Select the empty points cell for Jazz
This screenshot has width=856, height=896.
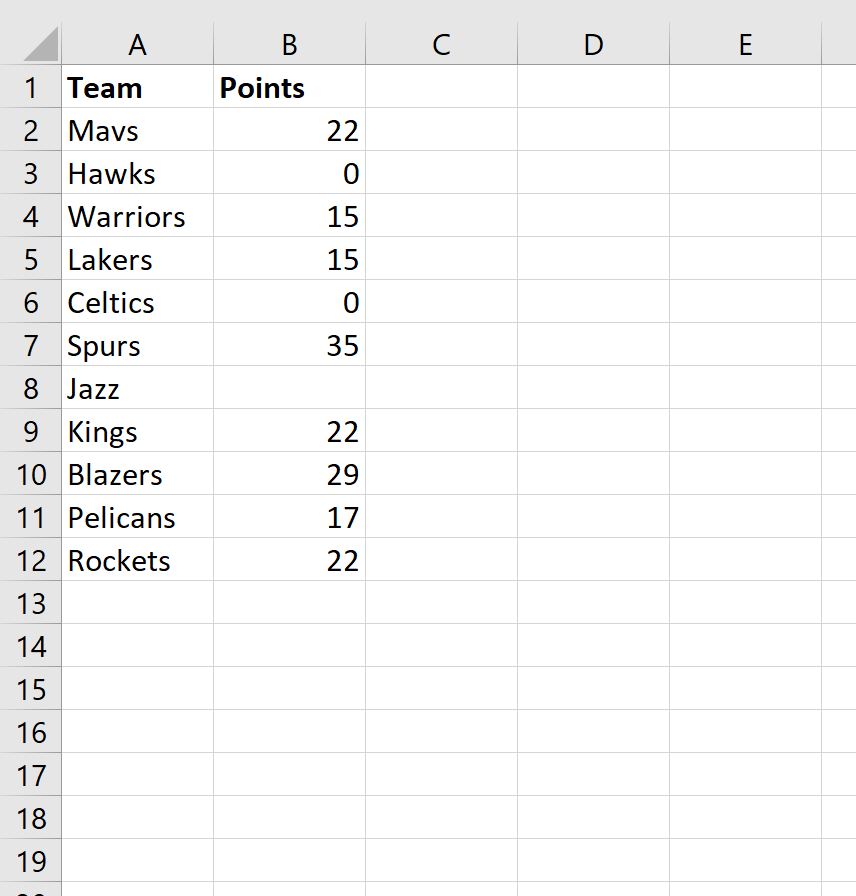290,388
